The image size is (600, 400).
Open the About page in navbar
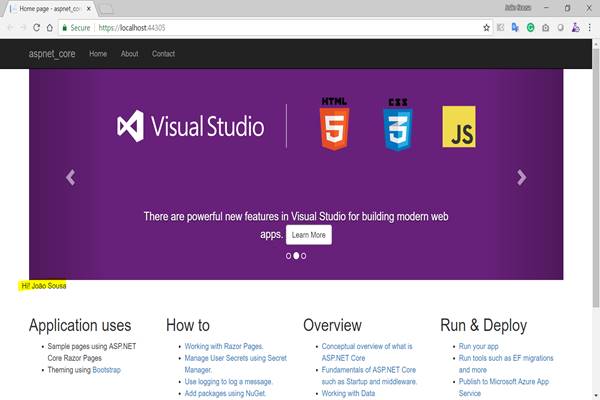point(129,53)
